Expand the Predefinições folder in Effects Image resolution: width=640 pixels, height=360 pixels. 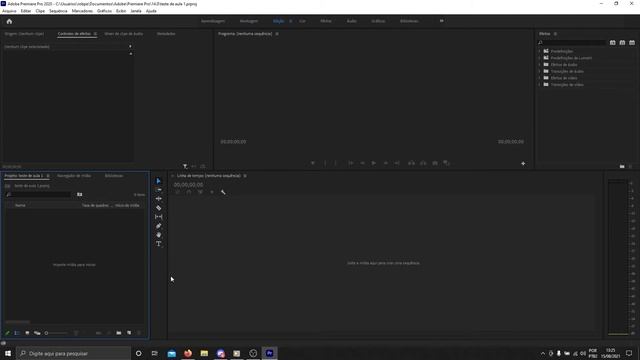click(x=539, y=51)
